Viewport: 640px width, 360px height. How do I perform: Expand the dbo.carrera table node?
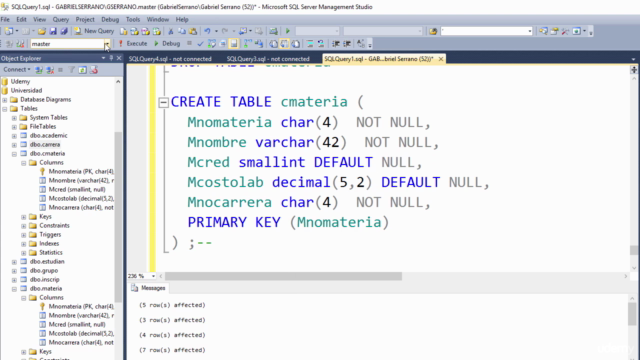tap(14, 145)
